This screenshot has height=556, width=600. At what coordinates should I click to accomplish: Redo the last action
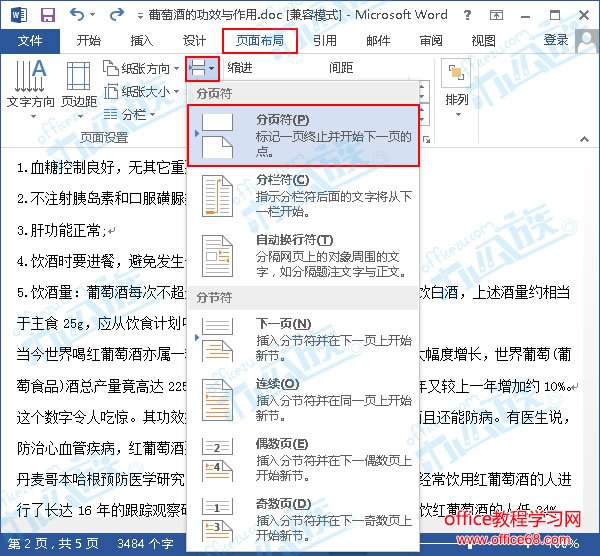[x=116, y=15]
